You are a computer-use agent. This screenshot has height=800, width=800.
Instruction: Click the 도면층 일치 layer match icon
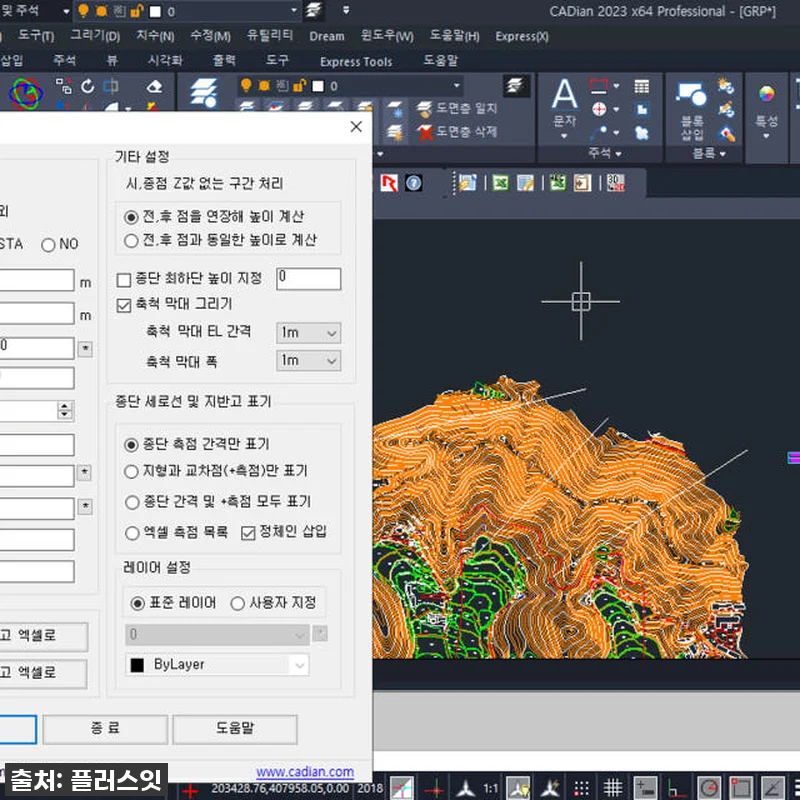424,109
